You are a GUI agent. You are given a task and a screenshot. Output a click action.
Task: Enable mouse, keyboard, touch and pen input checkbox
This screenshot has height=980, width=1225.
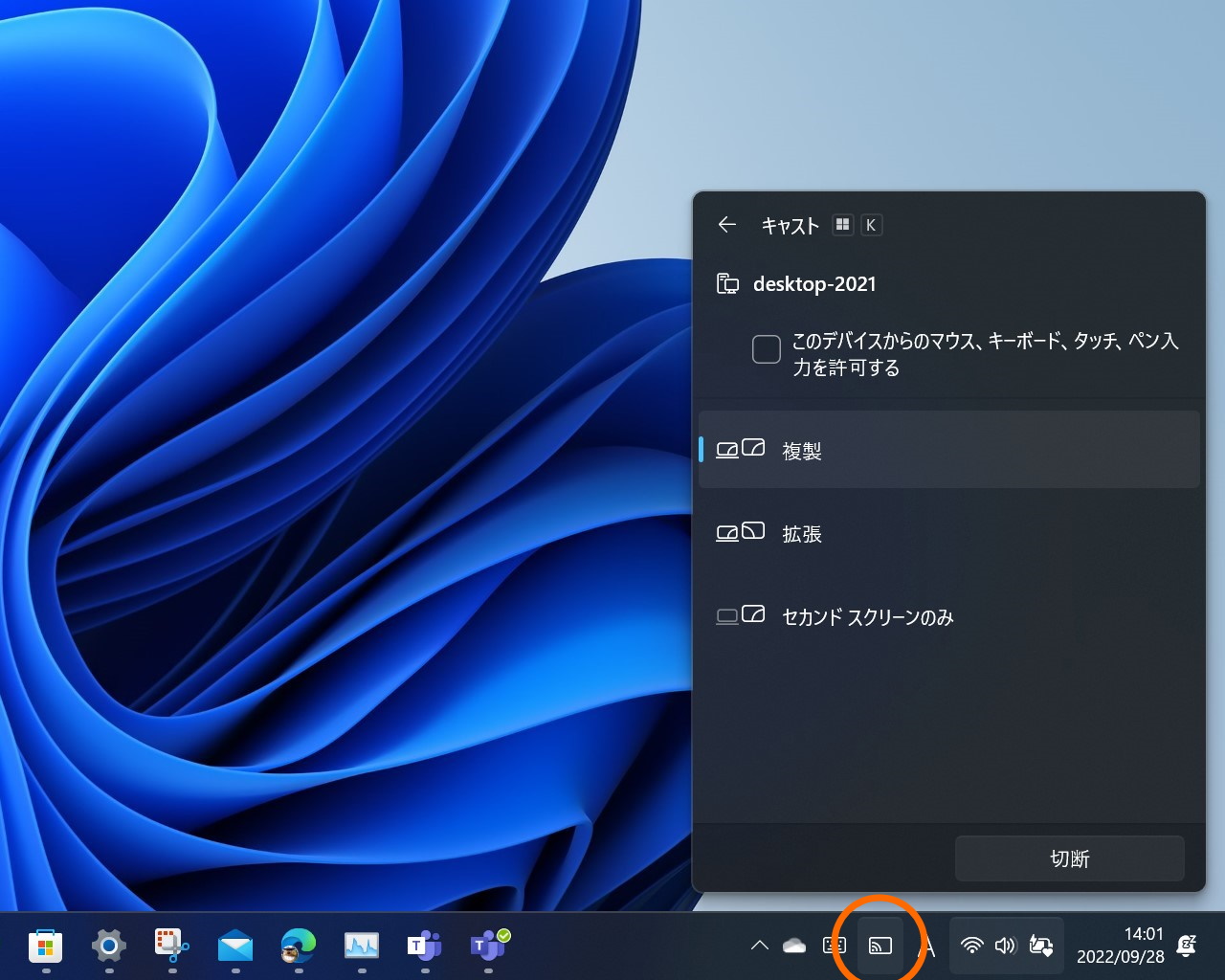pyautogui.click(x=766, y=349)
